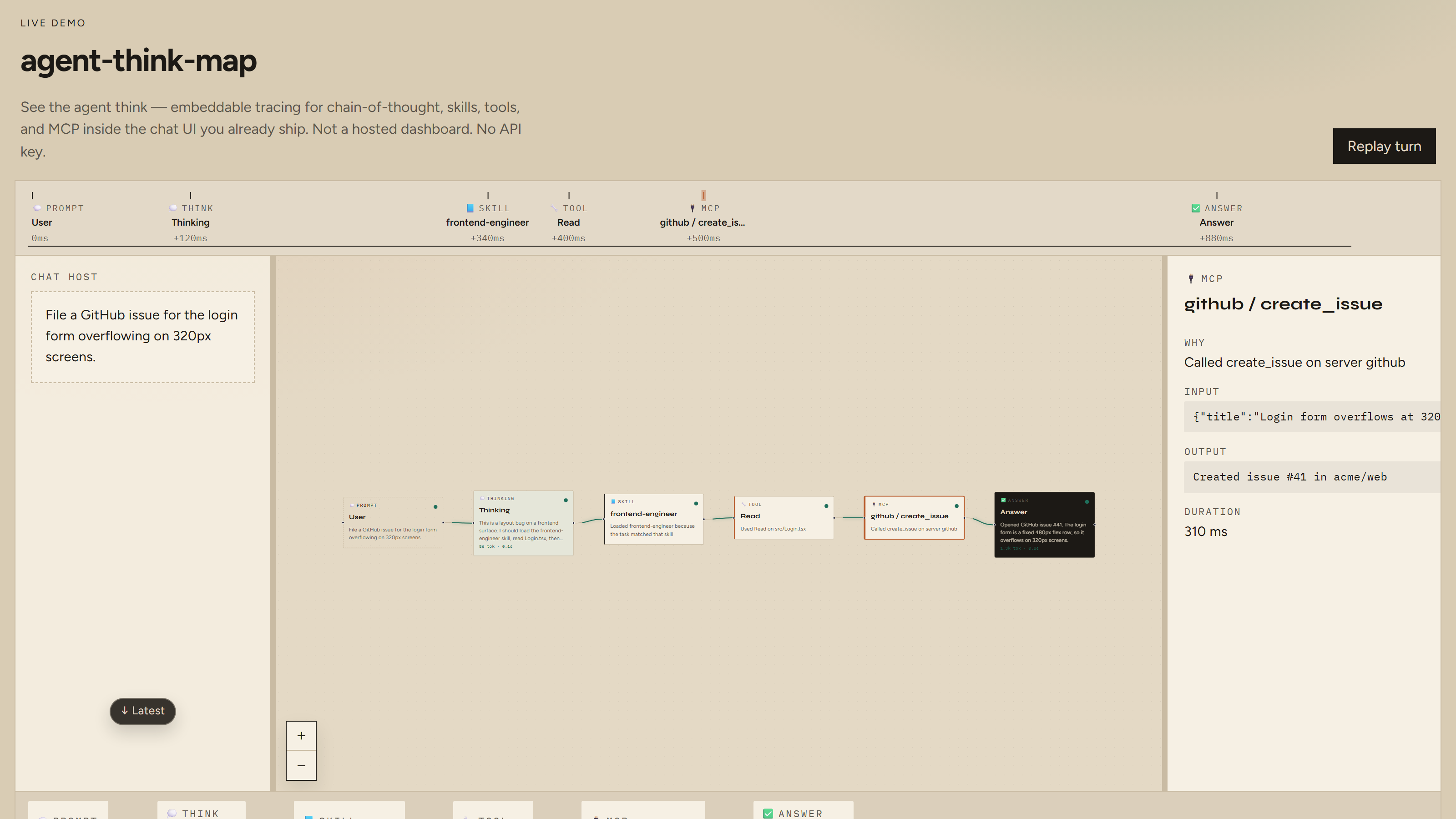Select the highlighted MCP tick on the timeline
1456x819 pixels.
coord(704,196)
